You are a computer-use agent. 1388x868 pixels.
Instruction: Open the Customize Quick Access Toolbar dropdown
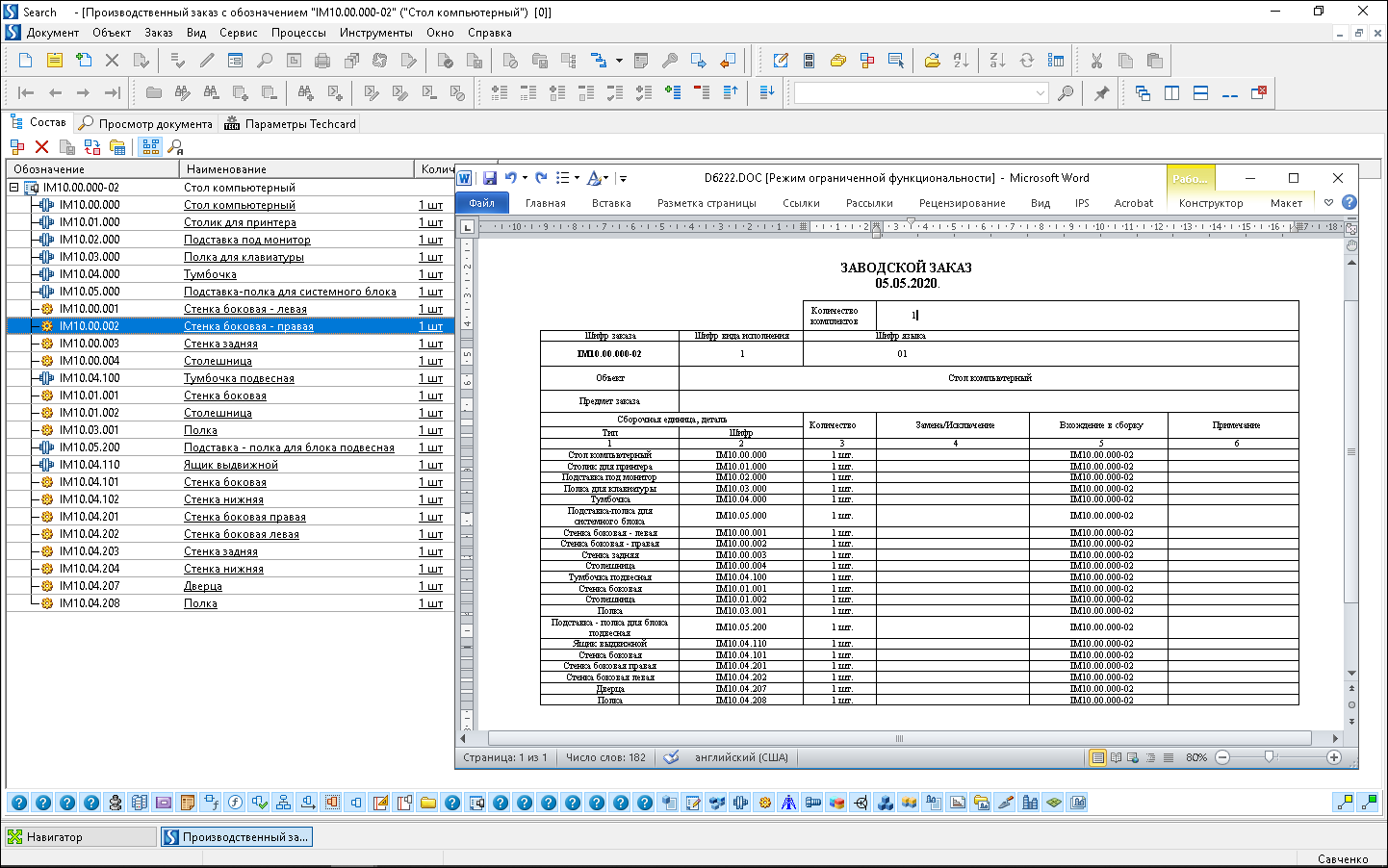point(624,178)
